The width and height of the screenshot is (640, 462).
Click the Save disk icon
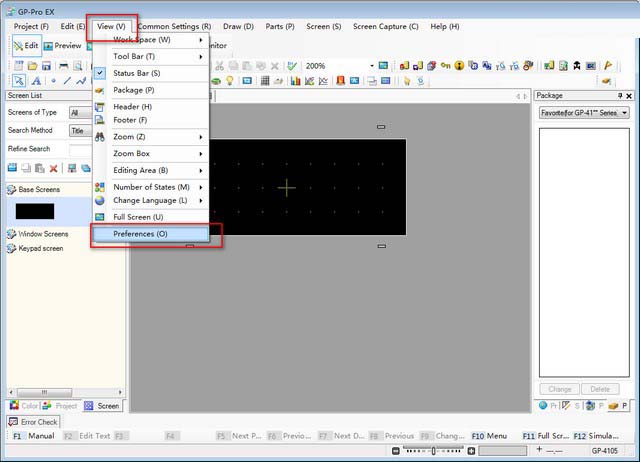coord(46,65)
